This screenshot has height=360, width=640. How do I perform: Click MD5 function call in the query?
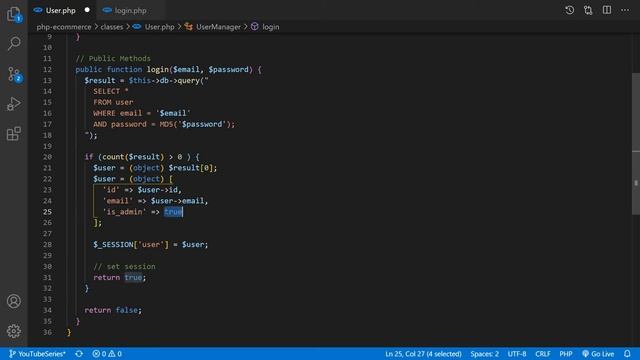click(167, 124)
